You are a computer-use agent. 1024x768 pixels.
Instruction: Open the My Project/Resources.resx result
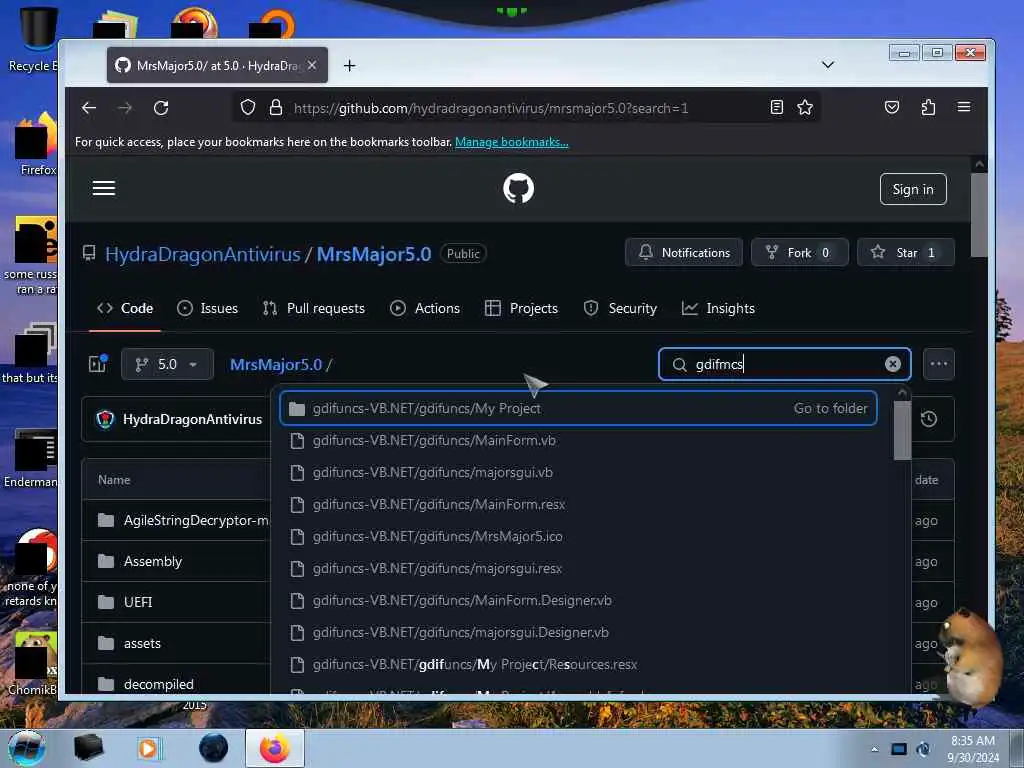[578, 665]
